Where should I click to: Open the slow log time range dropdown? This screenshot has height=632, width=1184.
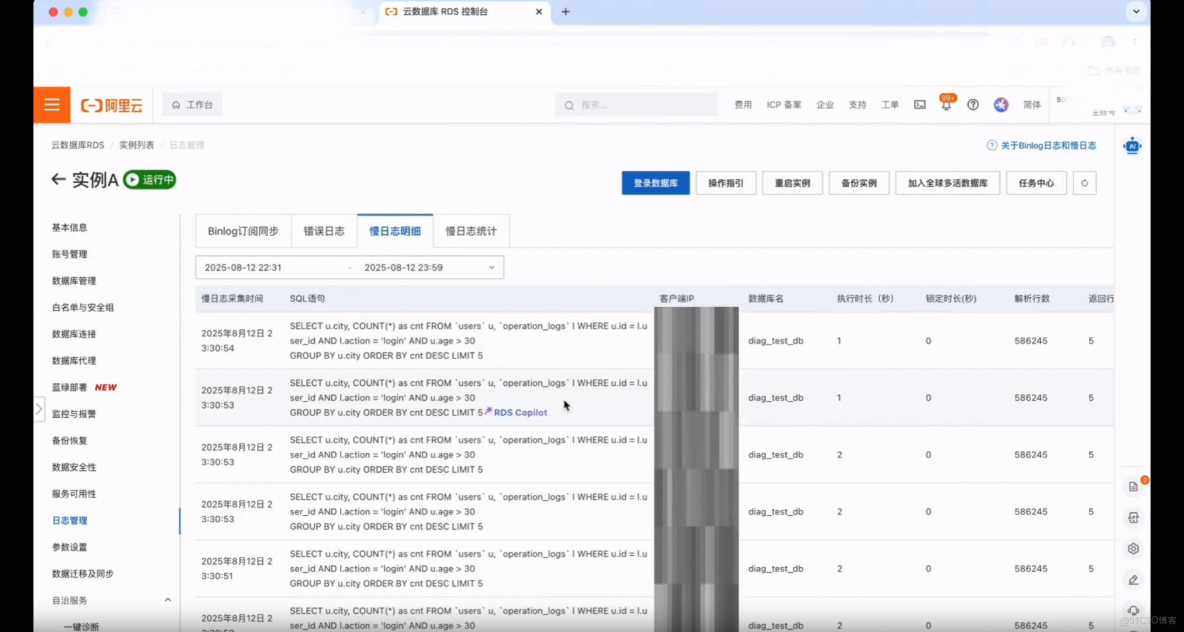(x=490, y=267)
